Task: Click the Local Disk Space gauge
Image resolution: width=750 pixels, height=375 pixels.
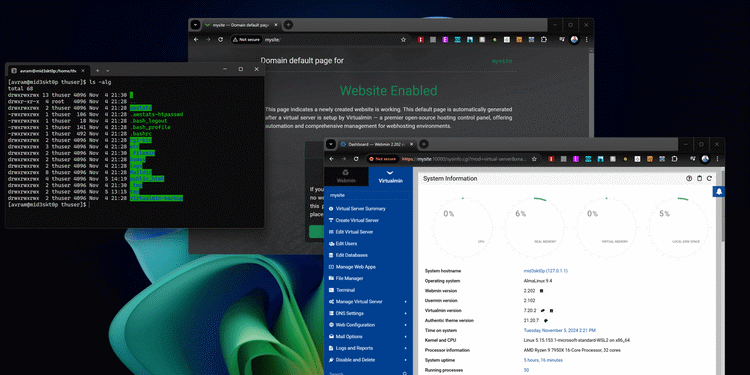Action: (678, 227)
